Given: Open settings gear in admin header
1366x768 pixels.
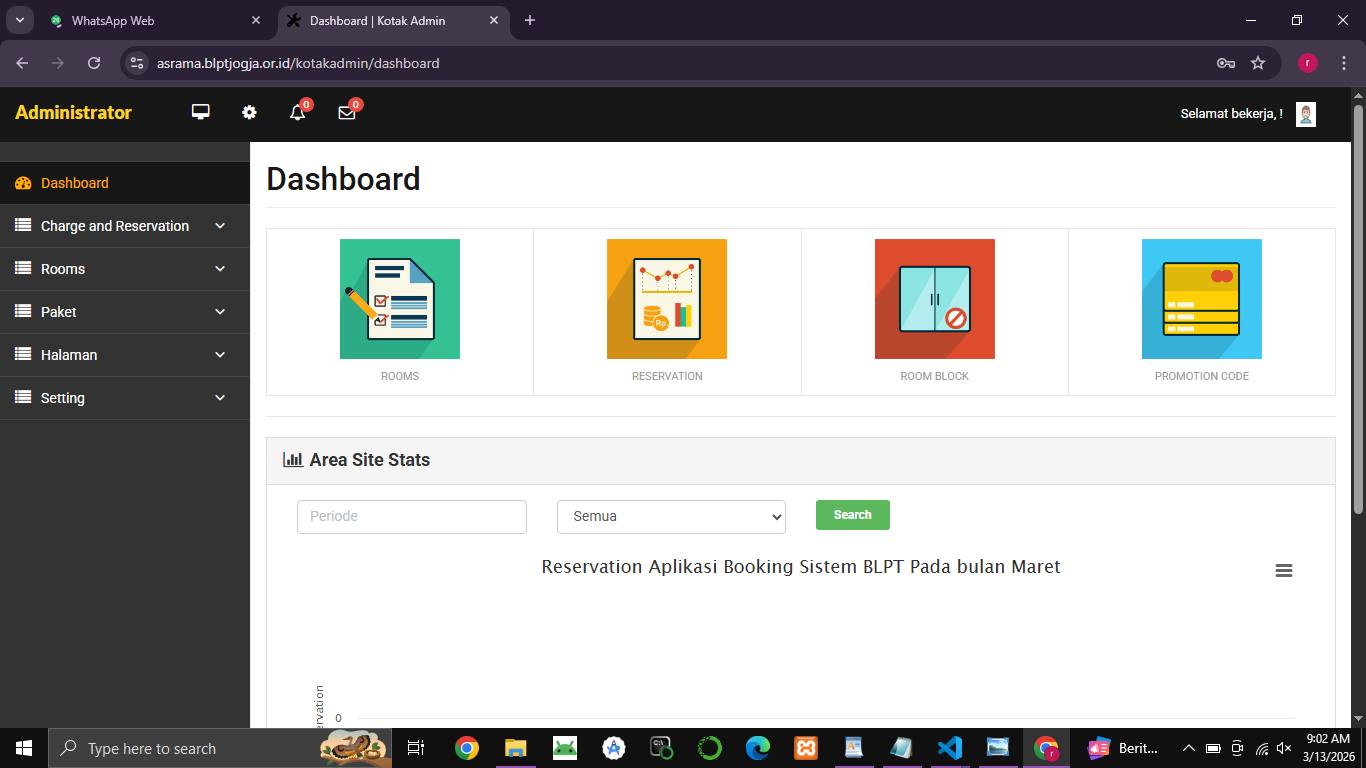Looking at the screenshot, I should click(249, 112).
